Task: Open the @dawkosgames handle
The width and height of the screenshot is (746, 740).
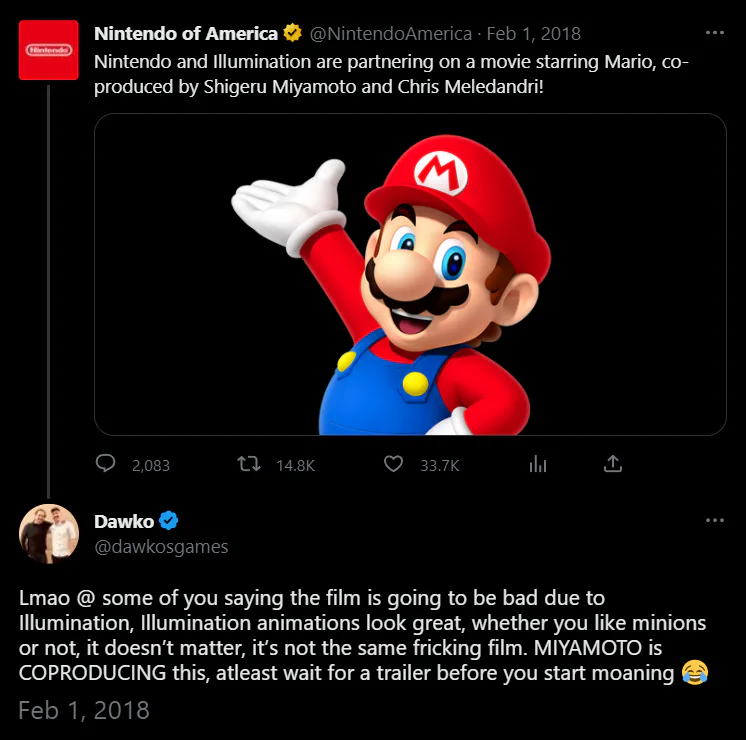Action: (x=161, y=546)
